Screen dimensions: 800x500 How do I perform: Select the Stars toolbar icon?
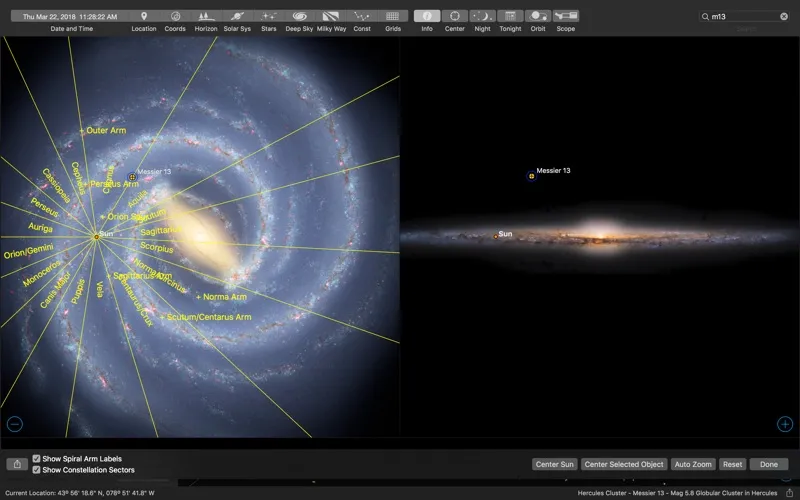269,17
